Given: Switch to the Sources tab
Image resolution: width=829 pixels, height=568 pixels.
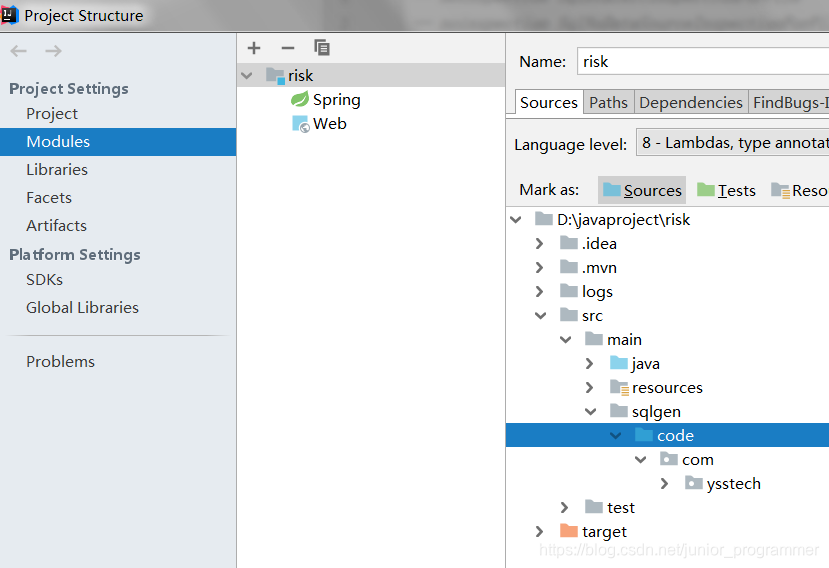Looking at the screenshot, I should point(549,102).
